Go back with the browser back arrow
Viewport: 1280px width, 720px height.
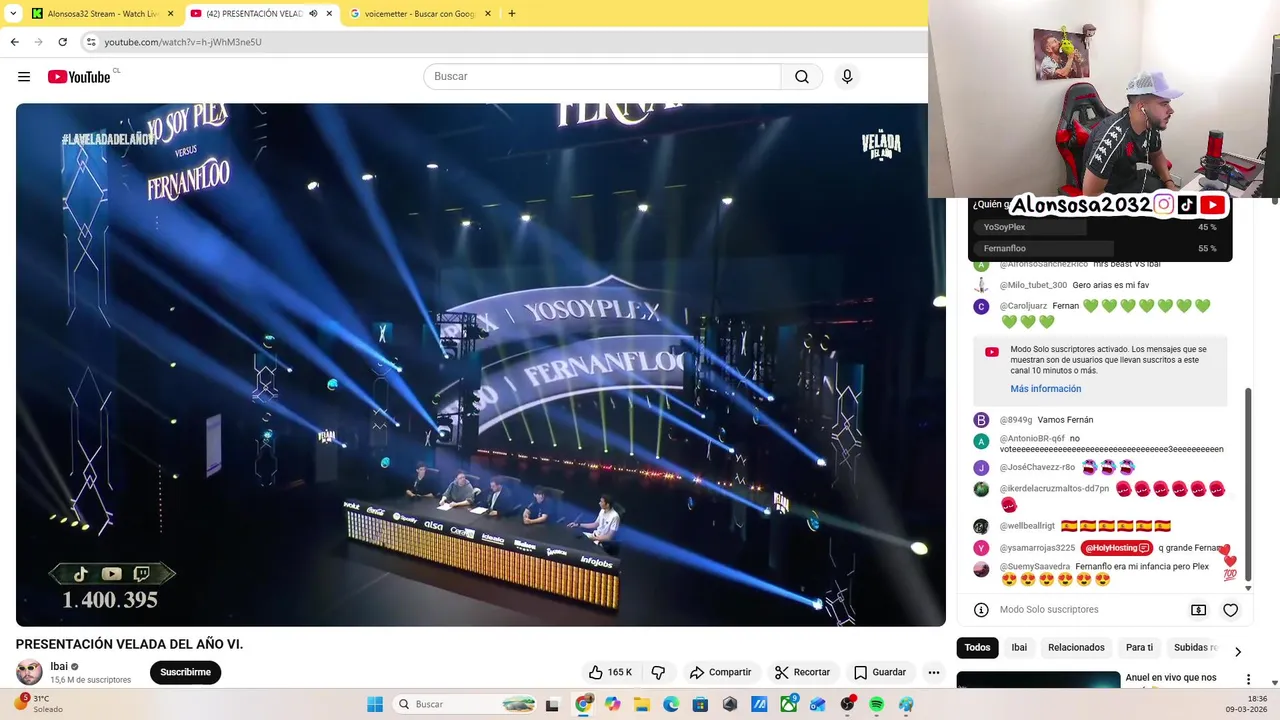click(x=14, y=42)
